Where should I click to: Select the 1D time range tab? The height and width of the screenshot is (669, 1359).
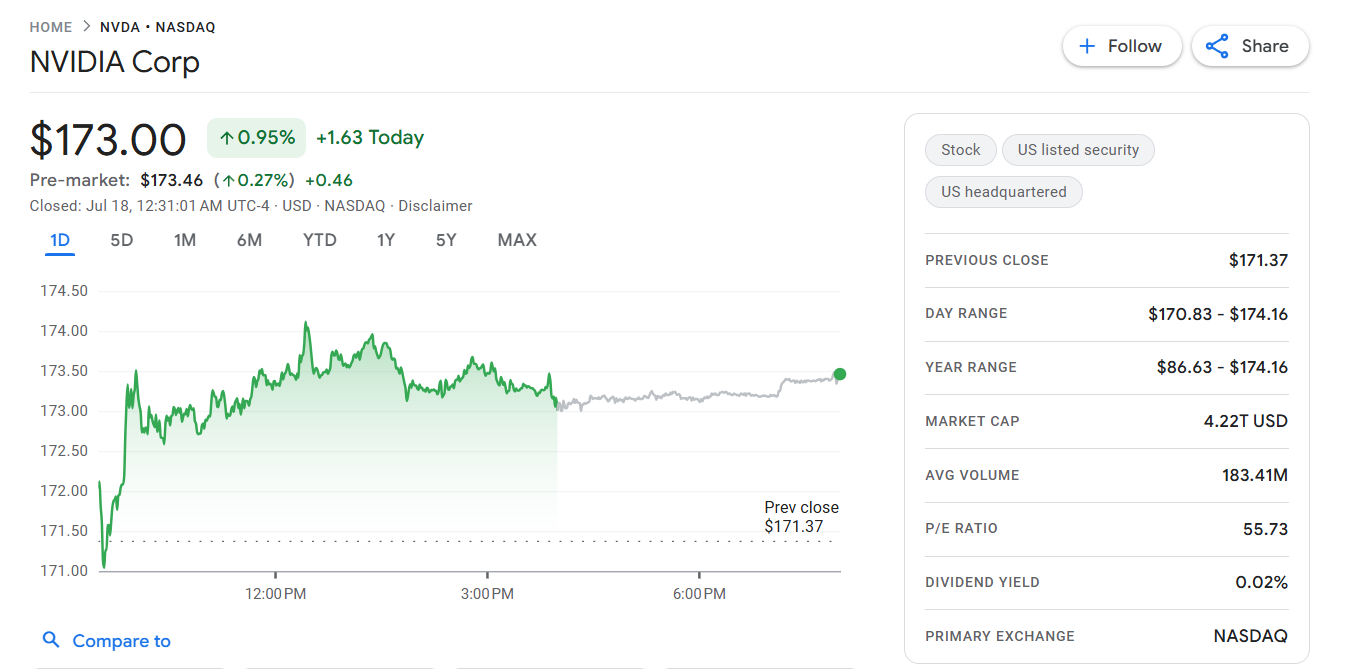60,240
